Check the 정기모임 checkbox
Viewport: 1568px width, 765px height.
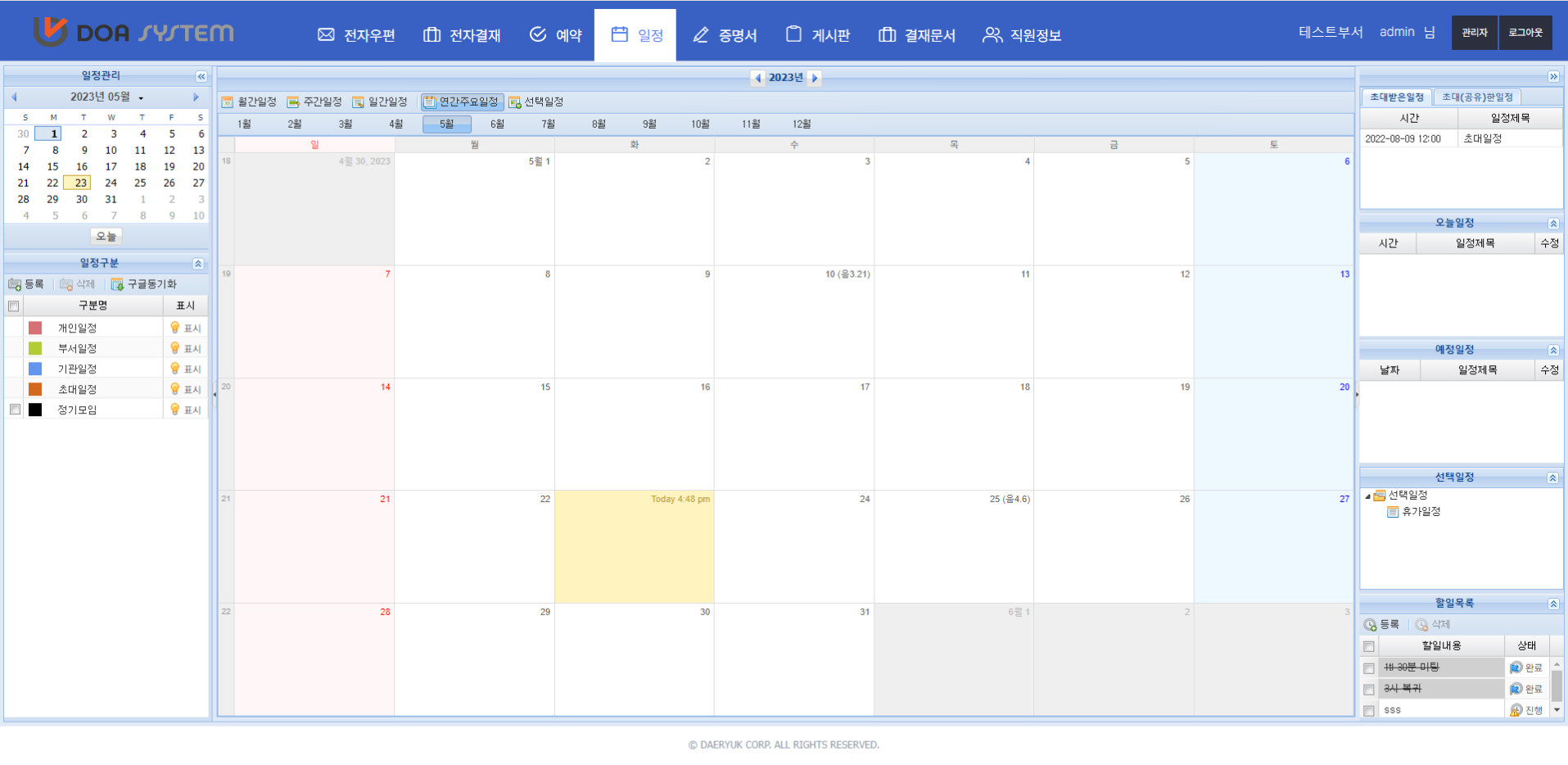[15, 410]
